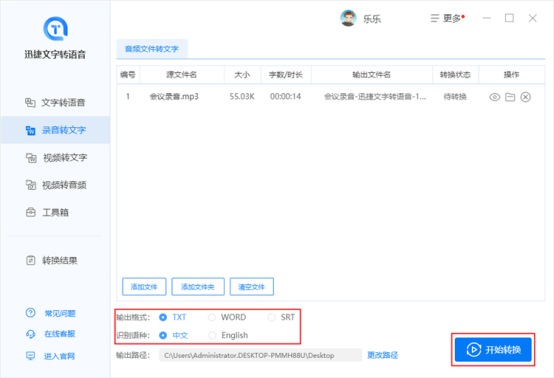This screenshot has height=378, width=554.
Task: Click duration 00:00:14
Action: point(285,96)
